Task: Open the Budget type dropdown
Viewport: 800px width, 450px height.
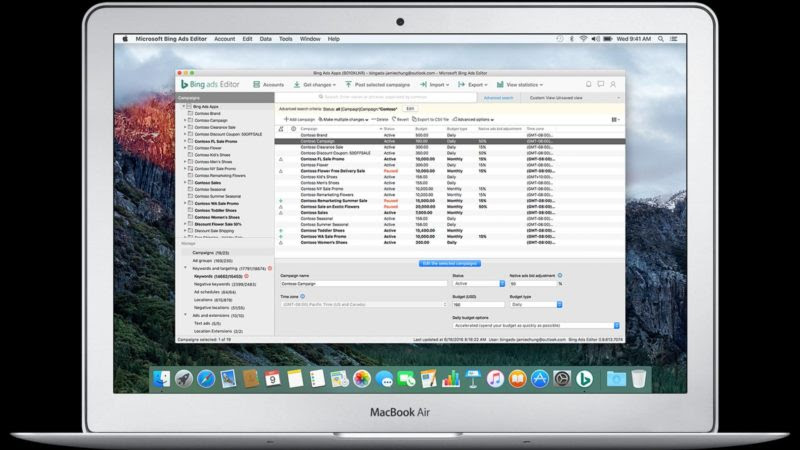Action: pyautogui.click(x=536, y=305)
